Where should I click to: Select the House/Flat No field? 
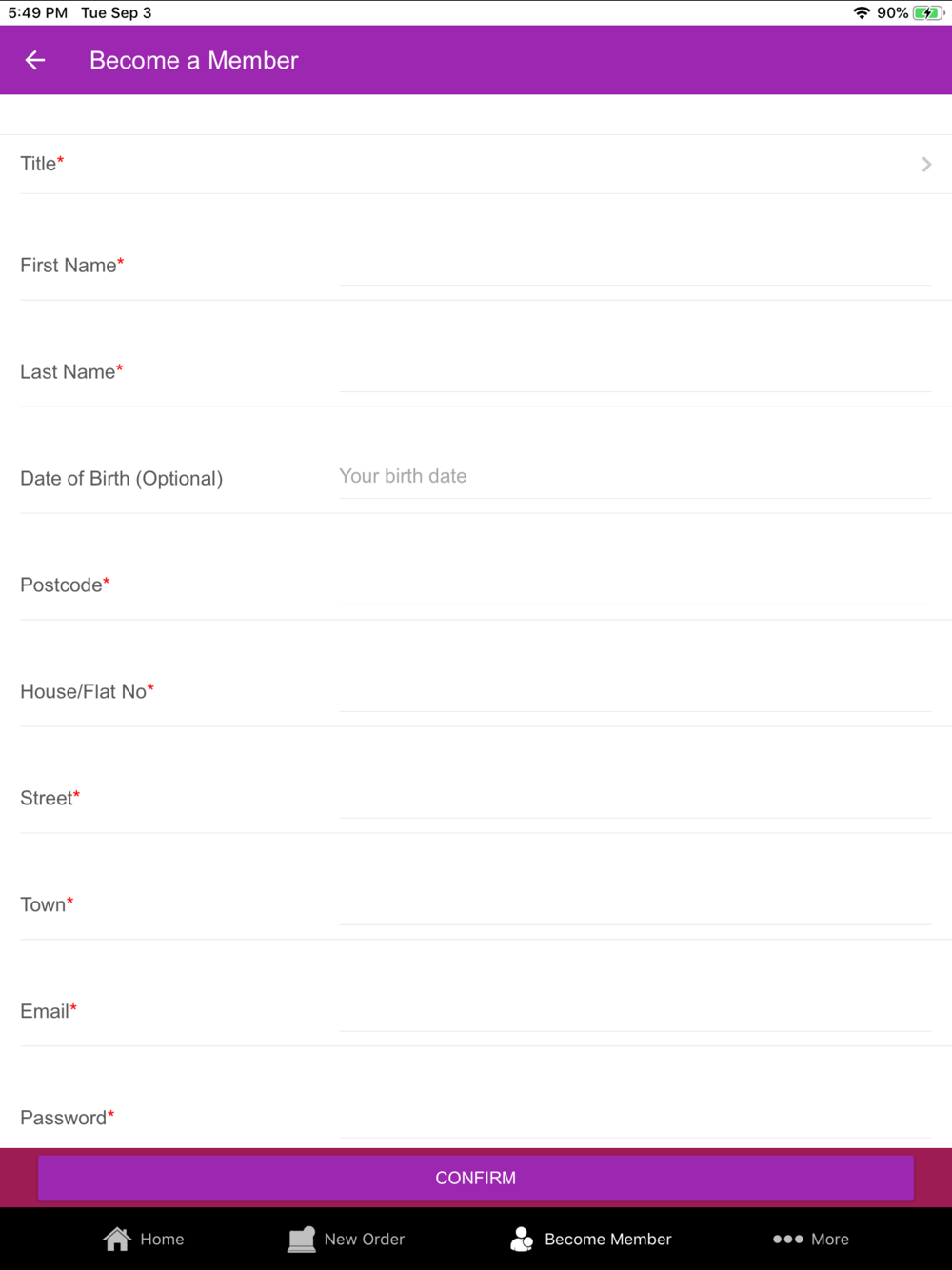(634, 691)
